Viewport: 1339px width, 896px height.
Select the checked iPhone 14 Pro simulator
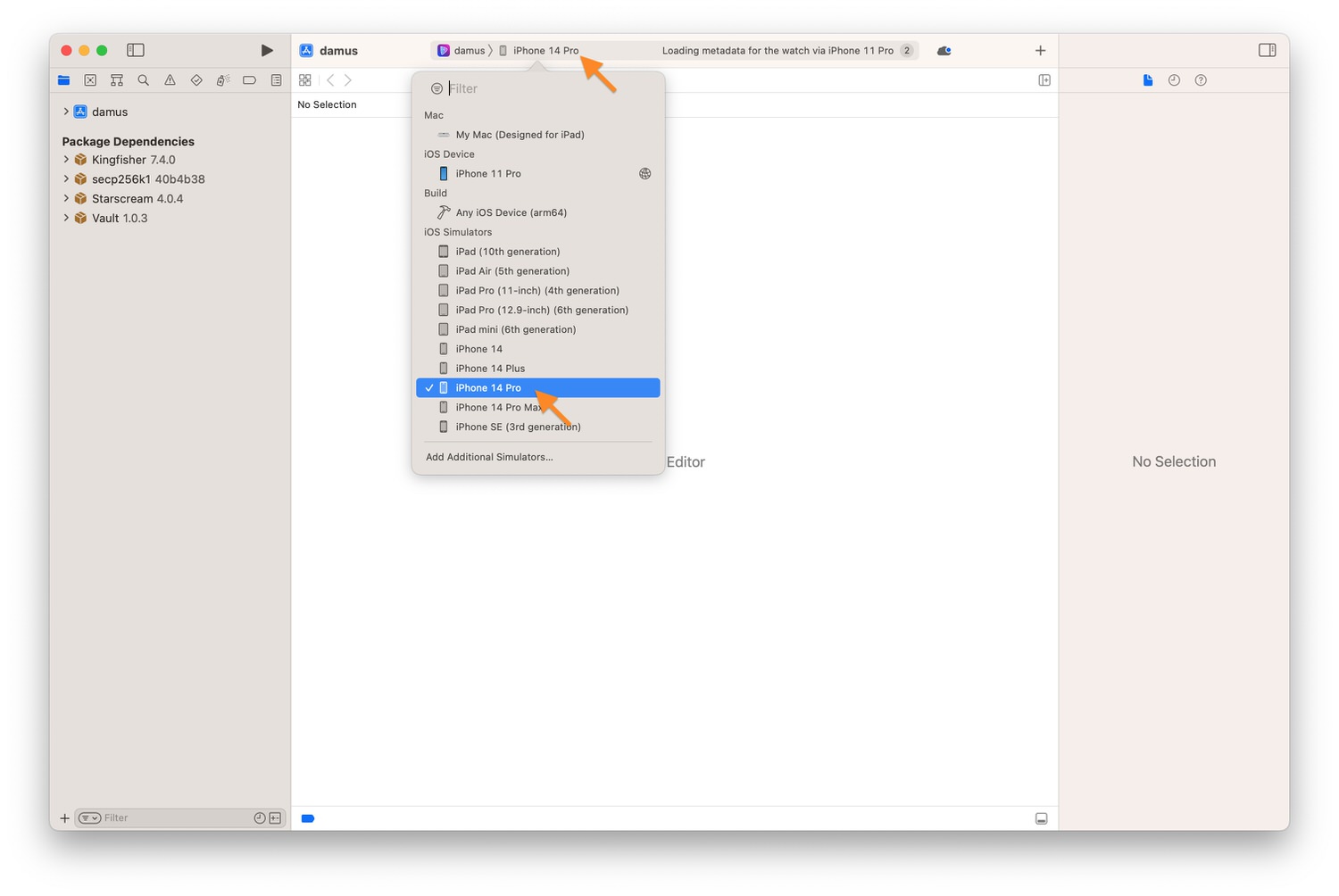537,388
